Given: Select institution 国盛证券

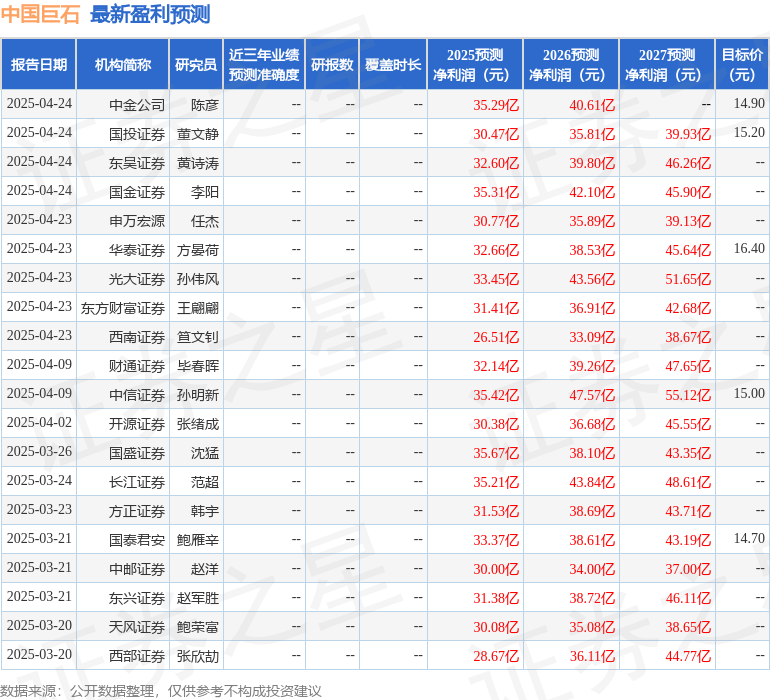Looking at the screenshot, I should [137, 453].
